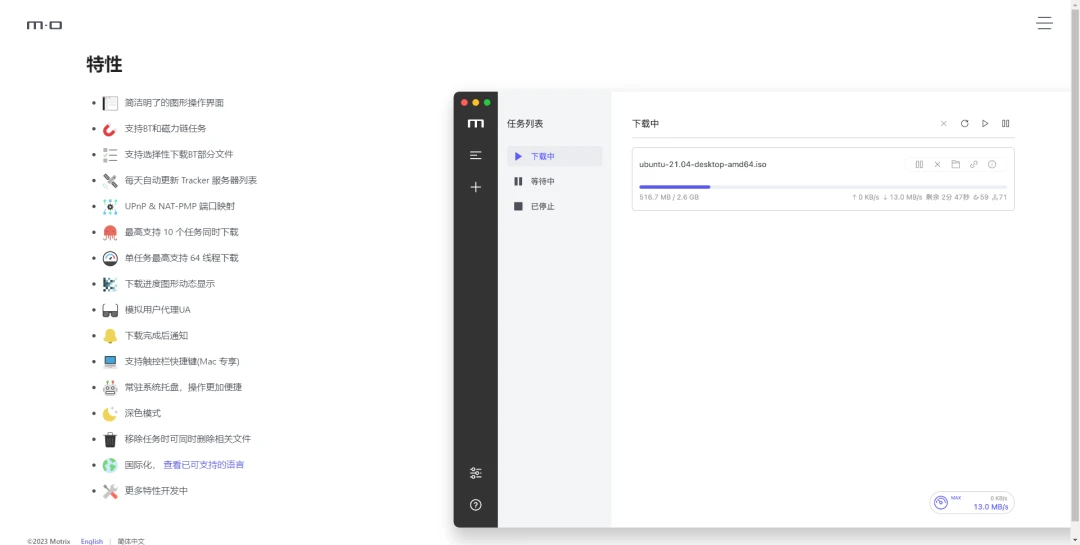Click the bell icon for 下载完成后通知
1080x545 pixels.
pyautogui.click(x=110, y=336)
